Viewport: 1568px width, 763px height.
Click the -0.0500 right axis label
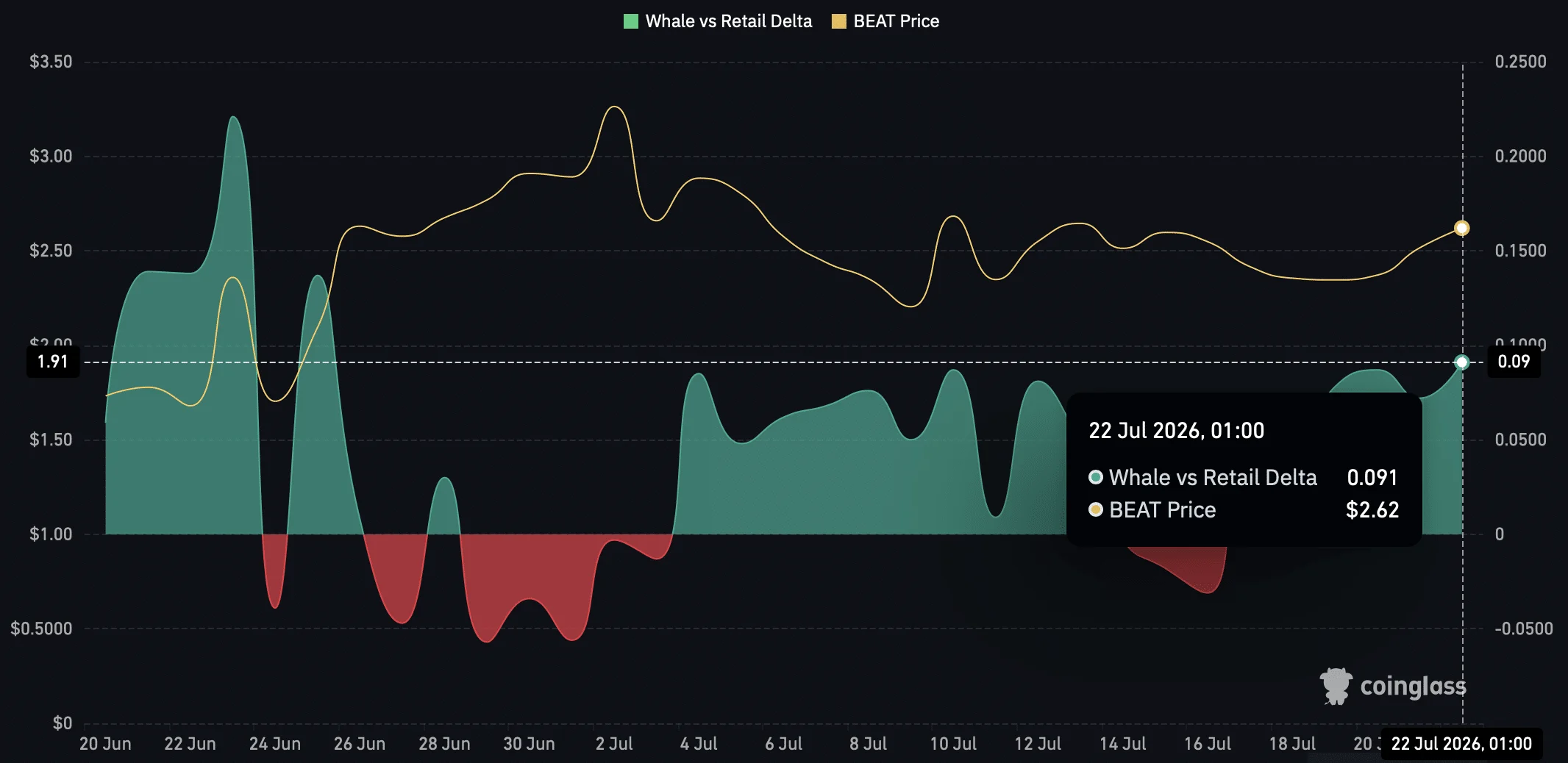tap(1523, 628)
